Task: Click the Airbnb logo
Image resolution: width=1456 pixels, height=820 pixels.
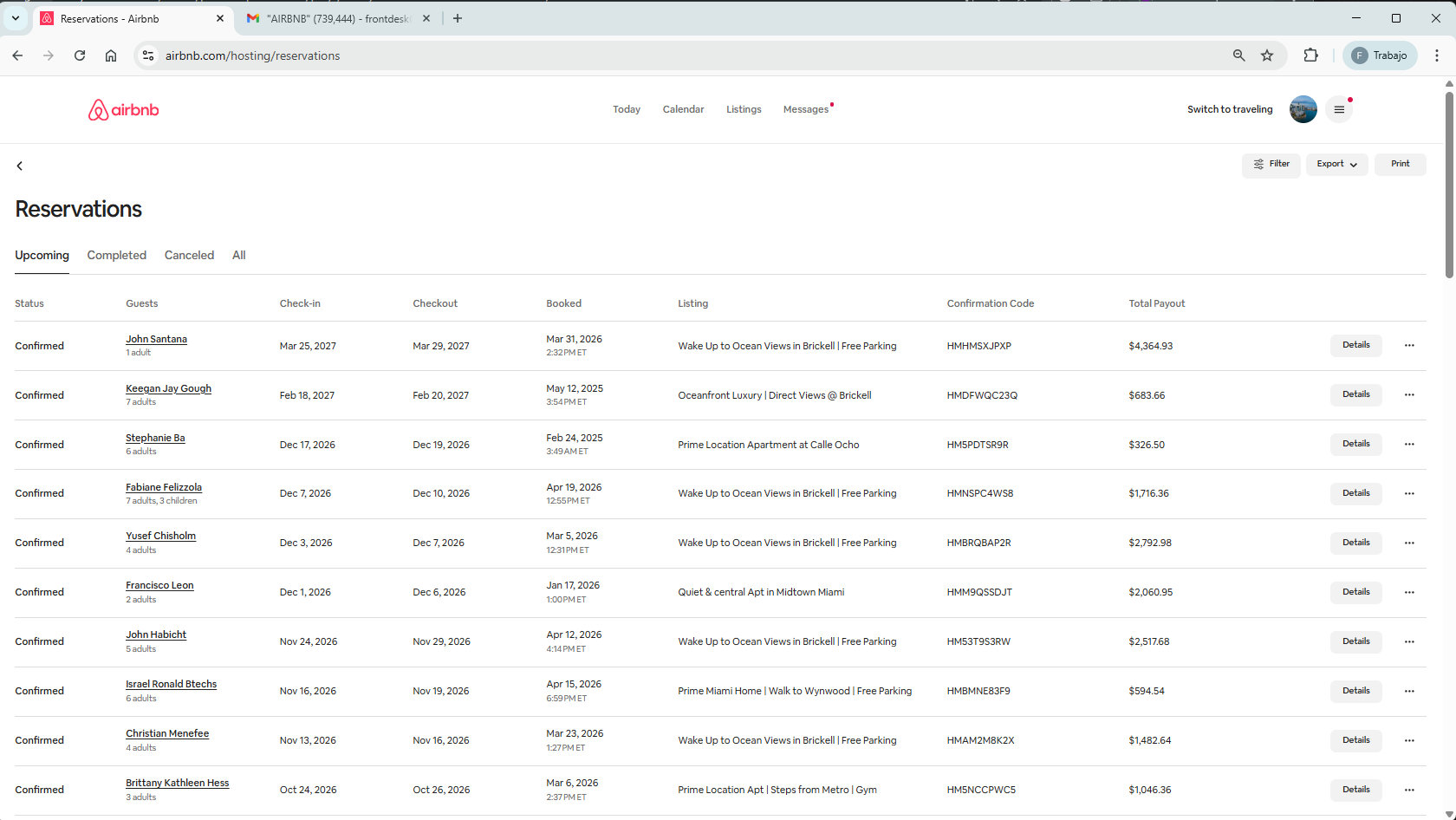Action: click(x=123, y=110)
